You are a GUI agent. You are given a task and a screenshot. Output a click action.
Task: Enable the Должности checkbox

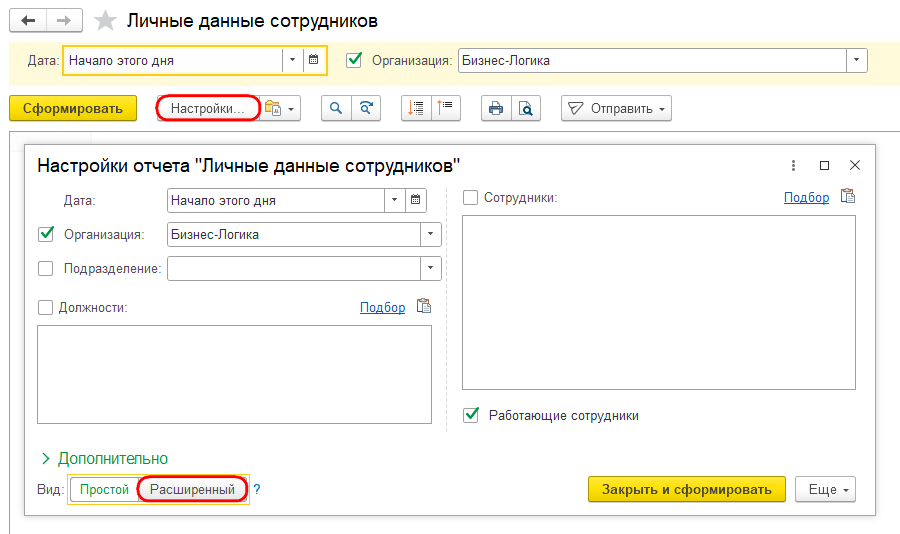(45, 307)
